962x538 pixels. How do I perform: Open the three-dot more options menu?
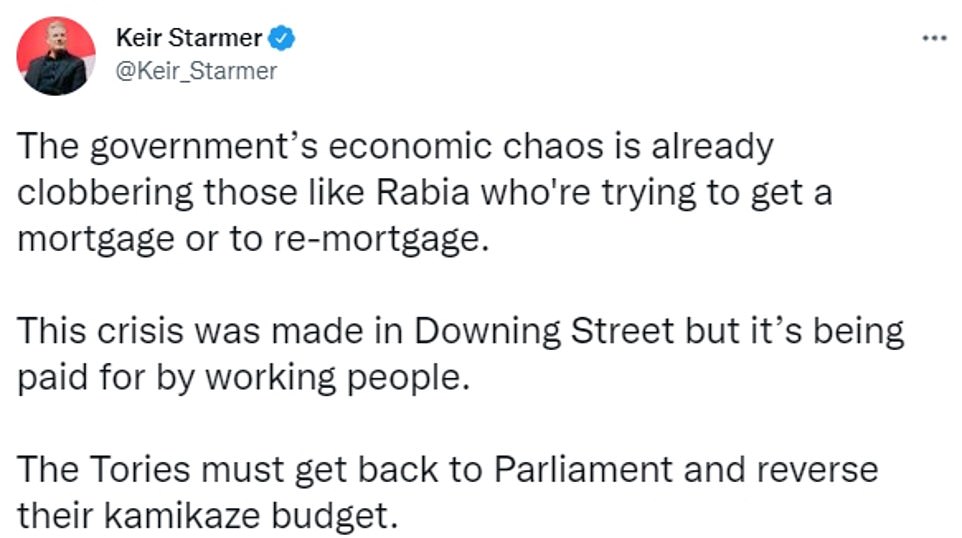(933, 37)
